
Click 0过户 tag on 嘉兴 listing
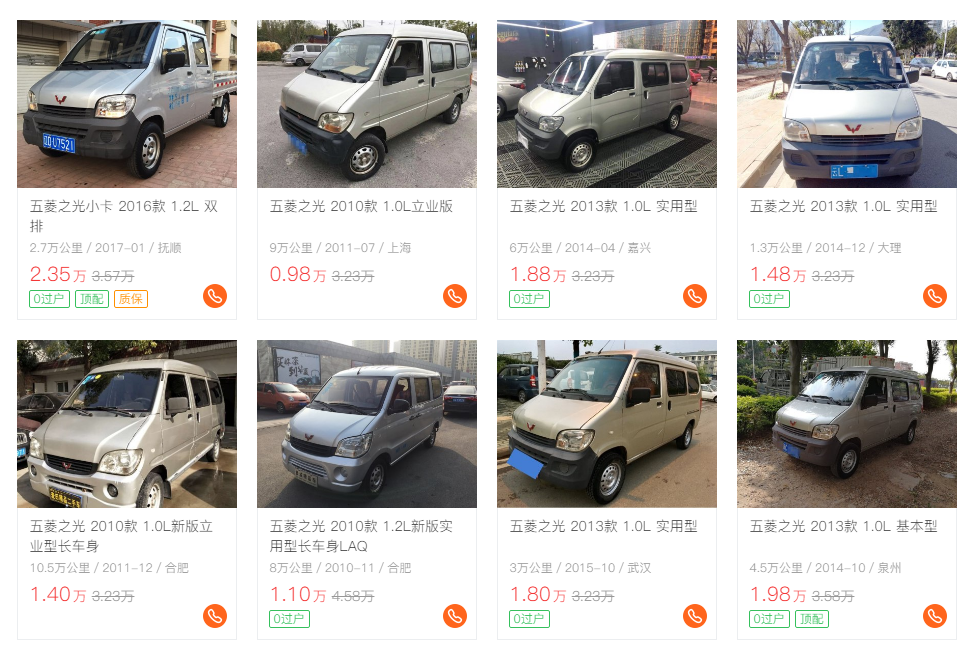pyautogui.click(x=529, y=299)
